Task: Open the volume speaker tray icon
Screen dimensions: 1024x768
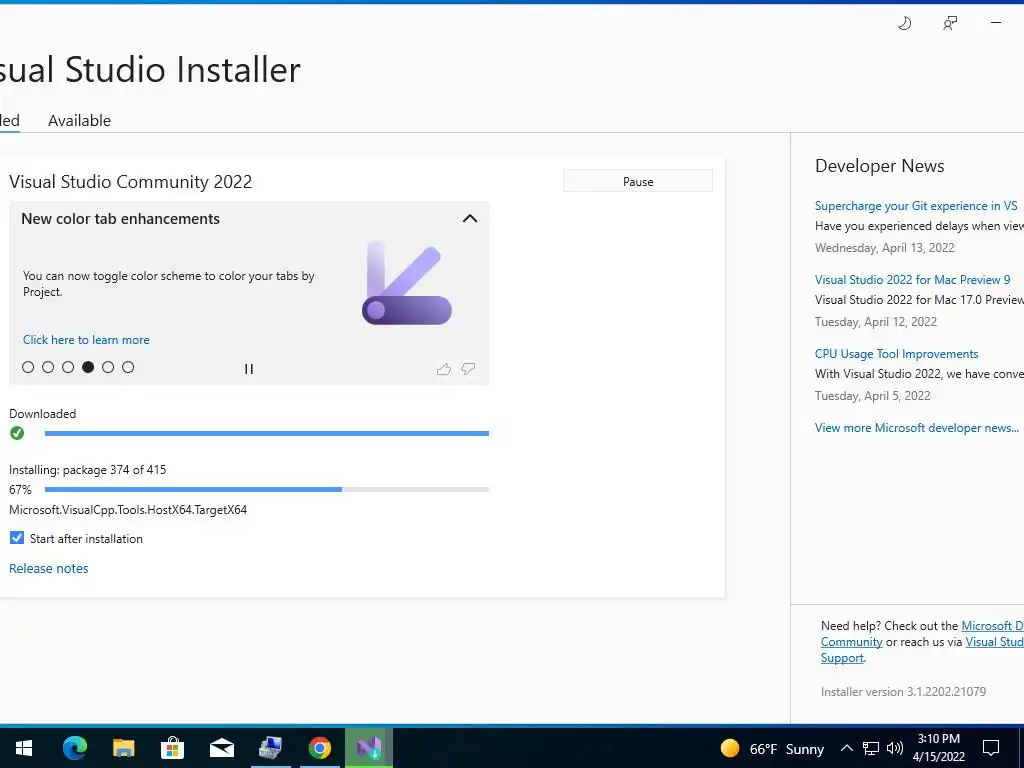Action: click(x=895, y=748)
